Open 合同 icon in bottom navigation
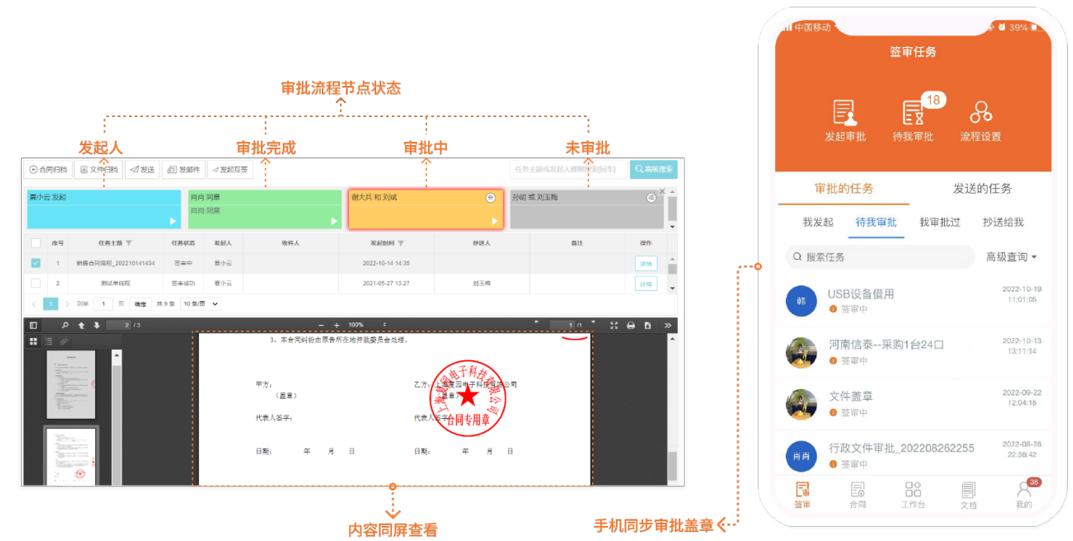The height and width of the screenshot is (541, 1073). tap(857, 490)
